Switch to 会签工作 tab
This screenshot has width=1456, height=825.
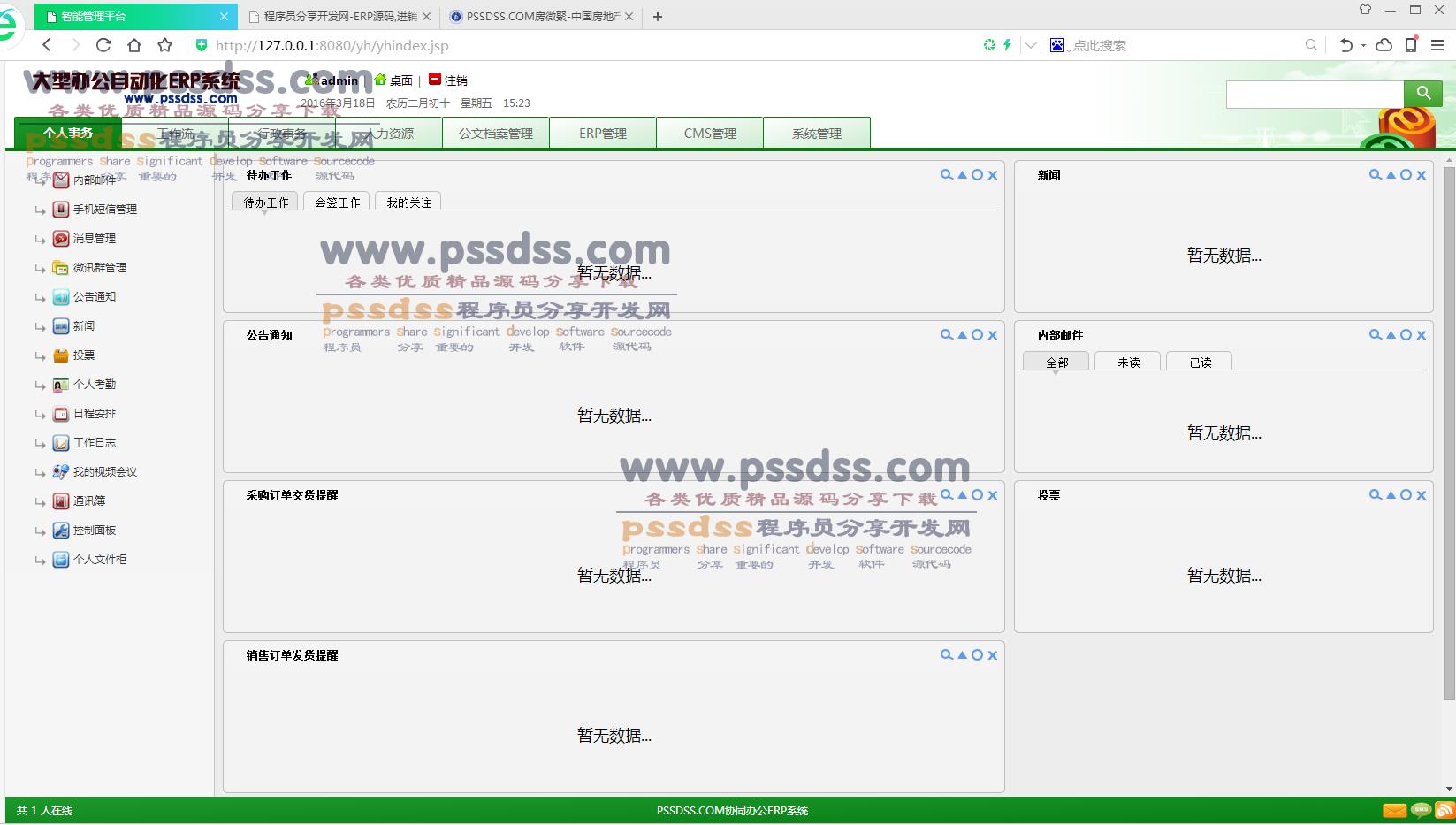coord(337,202)
